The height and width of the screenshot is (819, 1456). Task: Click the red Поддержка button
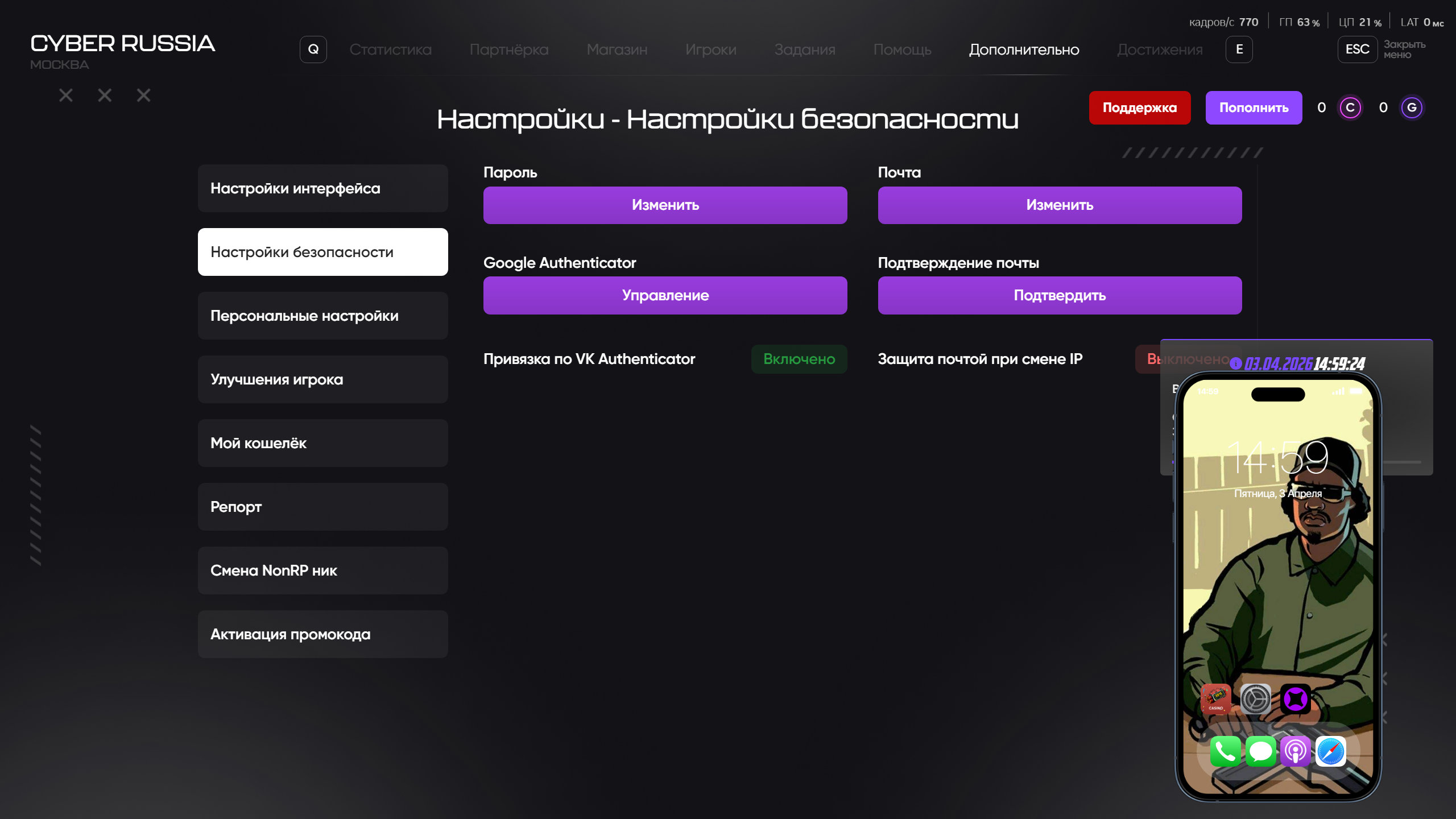tap(1139, 107)
